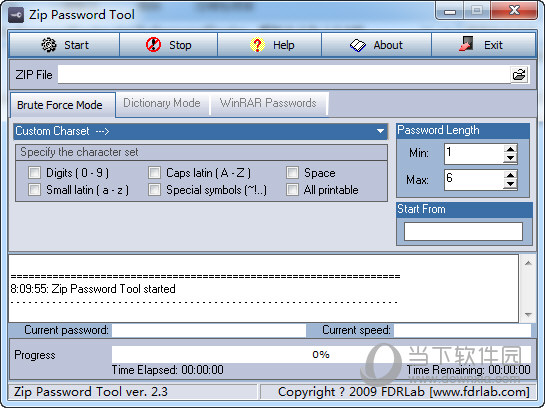Viewport: 545px width, 408px height.
Task: Click the 0% progress bar
Action: 321,354
